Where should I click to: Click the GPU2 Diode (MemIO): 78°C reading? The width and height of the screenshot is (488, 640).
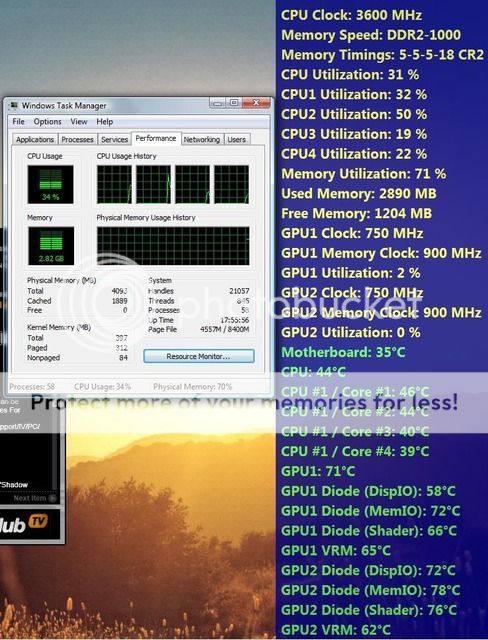pos(370,590)
